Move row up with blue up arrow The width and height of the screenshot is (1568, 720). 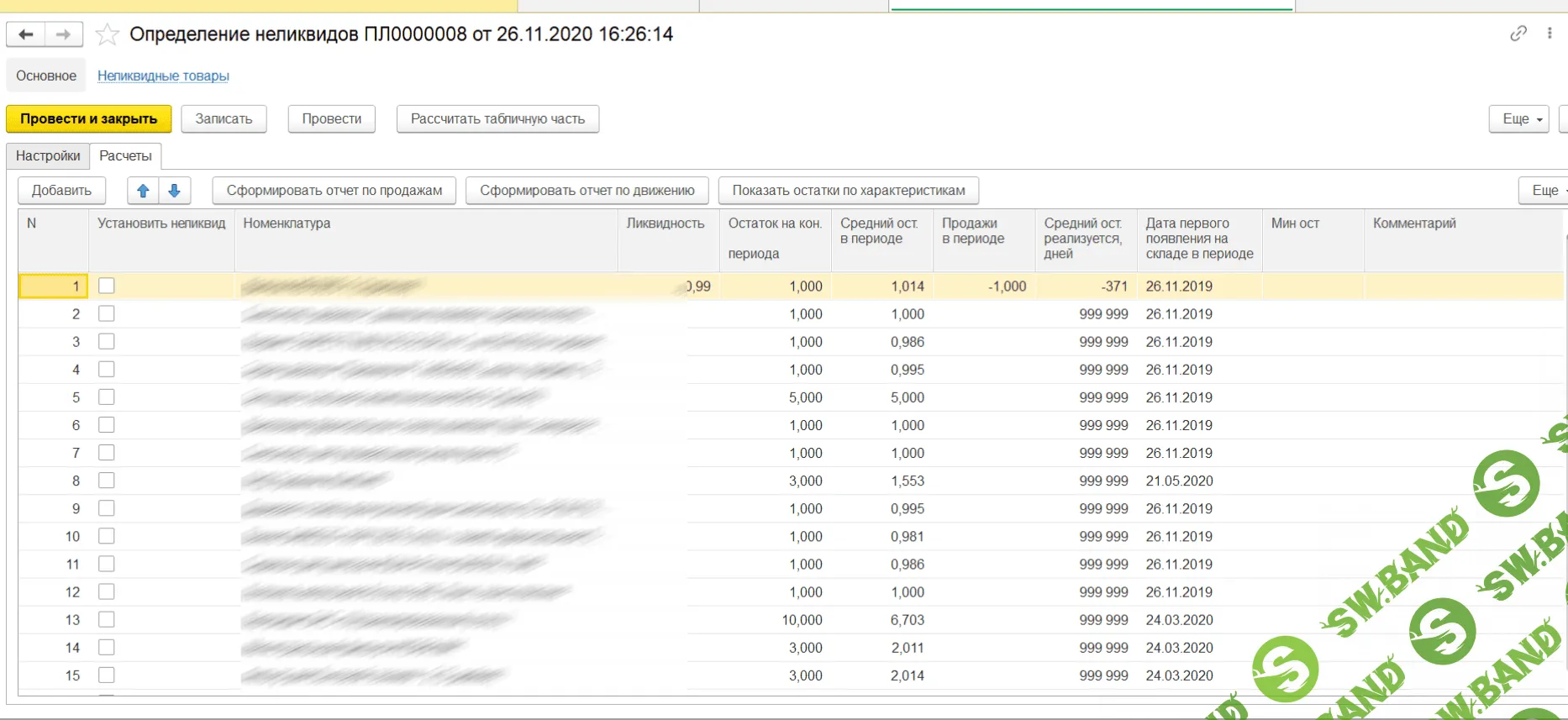pyautogui.click(x=143, y=191)
